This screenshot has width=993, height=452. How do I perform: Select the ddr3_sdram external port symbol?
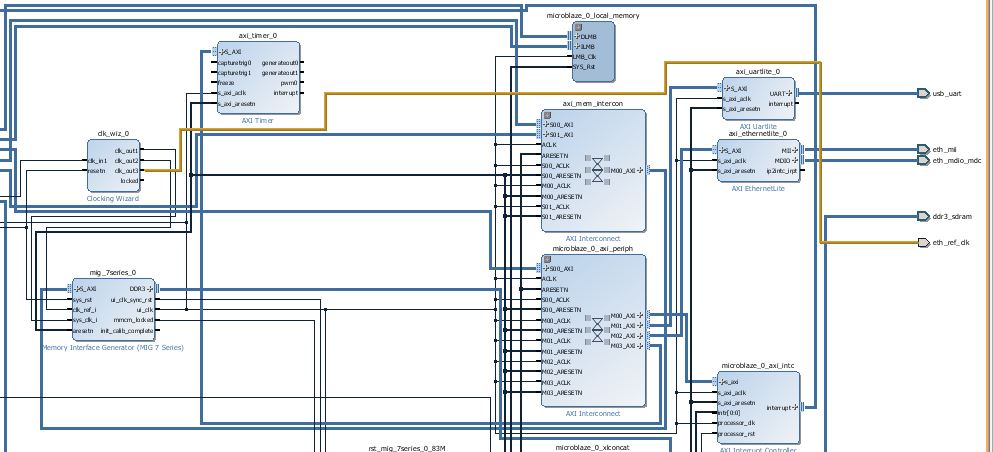pyautogui.click(x=923, y=216)
